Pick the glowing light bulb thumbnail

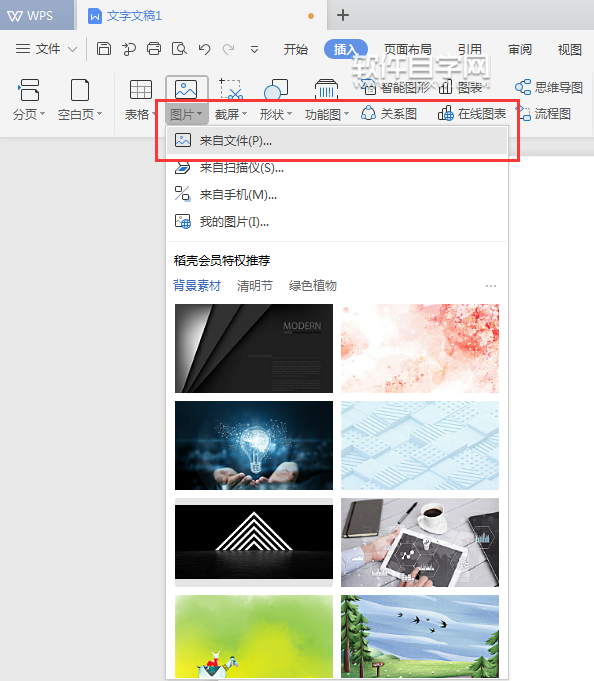tap(254, 446)
